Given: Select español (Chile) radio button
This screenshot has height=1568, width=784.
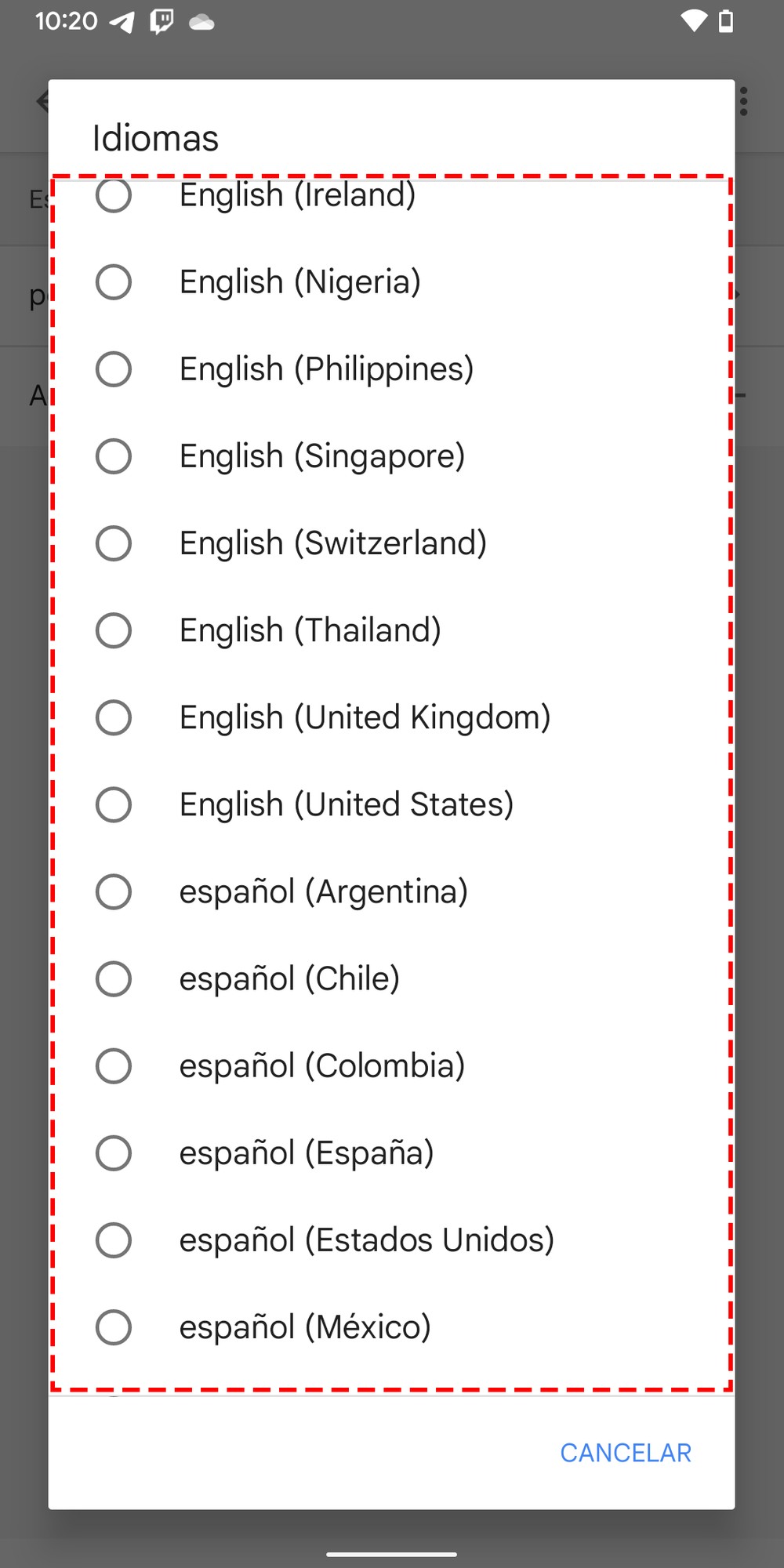Looking at the screenshot, I should [x=114, y=978].
